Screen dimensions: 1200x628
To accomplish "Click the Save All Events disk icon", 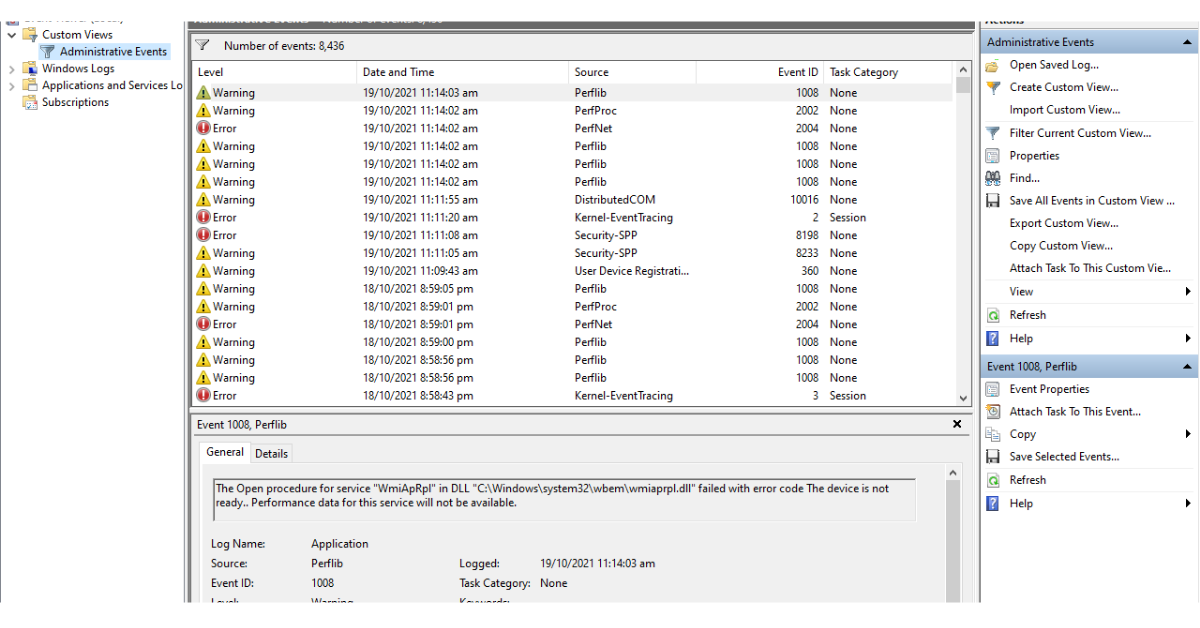I will point(992,201).
